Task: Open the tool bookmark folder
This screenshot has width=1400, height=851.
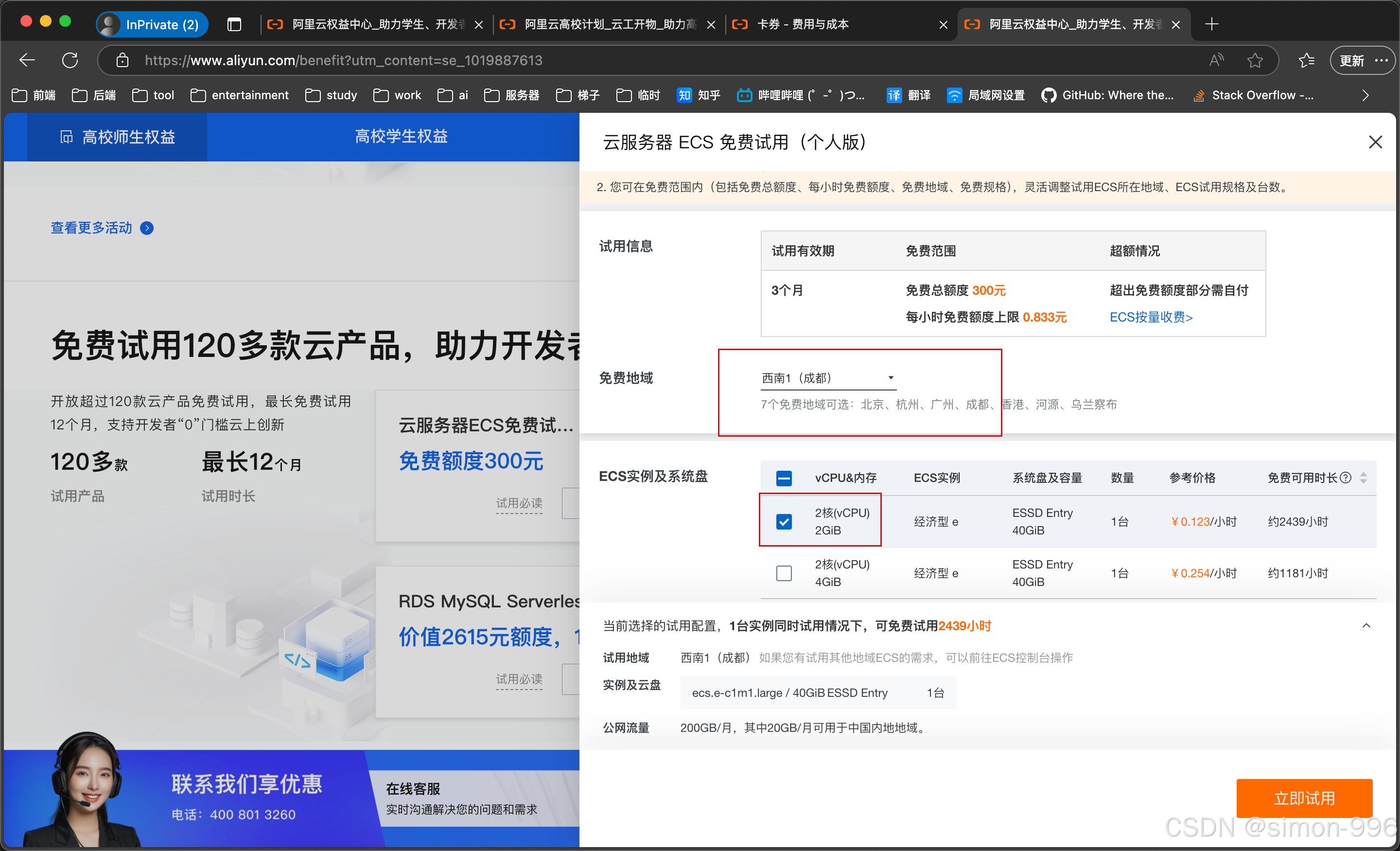Action: [x=153, y=95]
